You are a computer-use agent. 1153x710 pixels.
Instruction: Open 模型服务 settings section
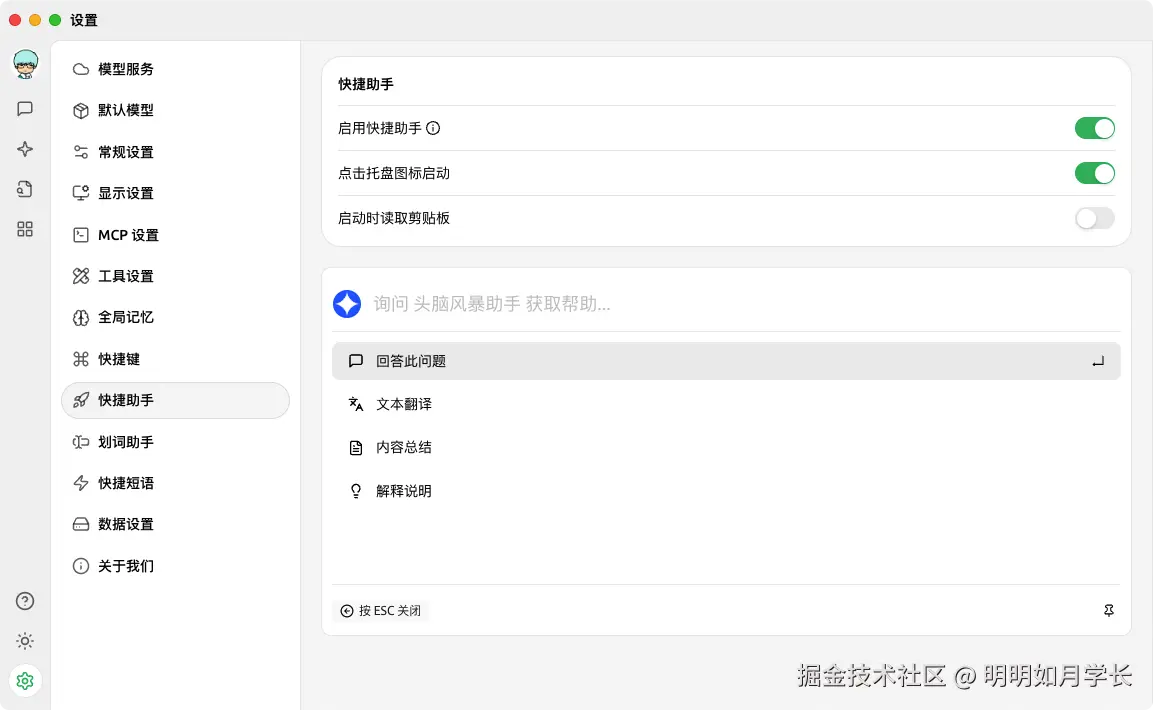pyautogui.click(x=175, y=69)
